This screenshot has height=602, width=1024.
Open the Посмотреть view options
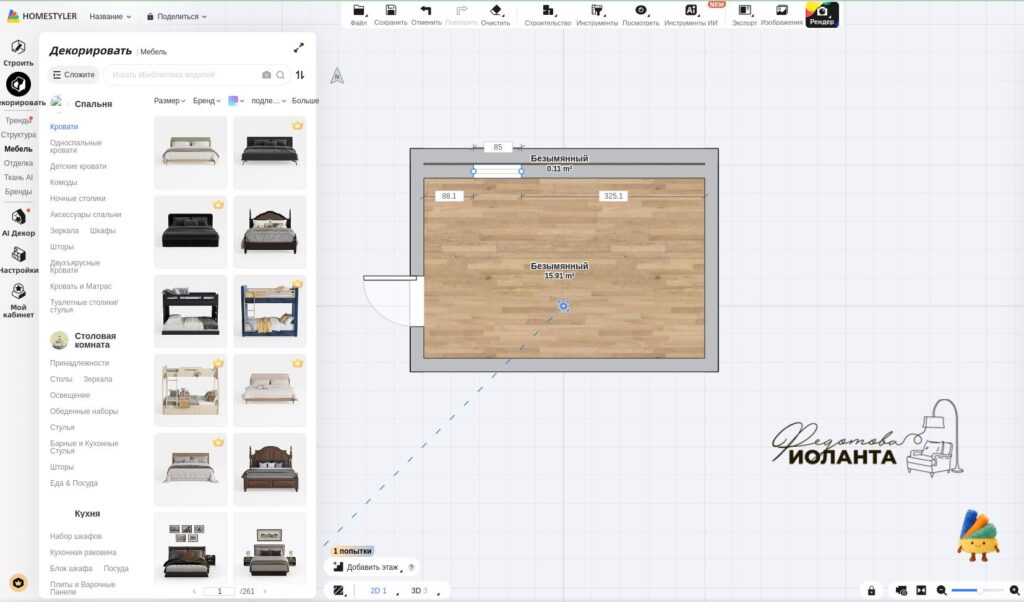(641, 14)
